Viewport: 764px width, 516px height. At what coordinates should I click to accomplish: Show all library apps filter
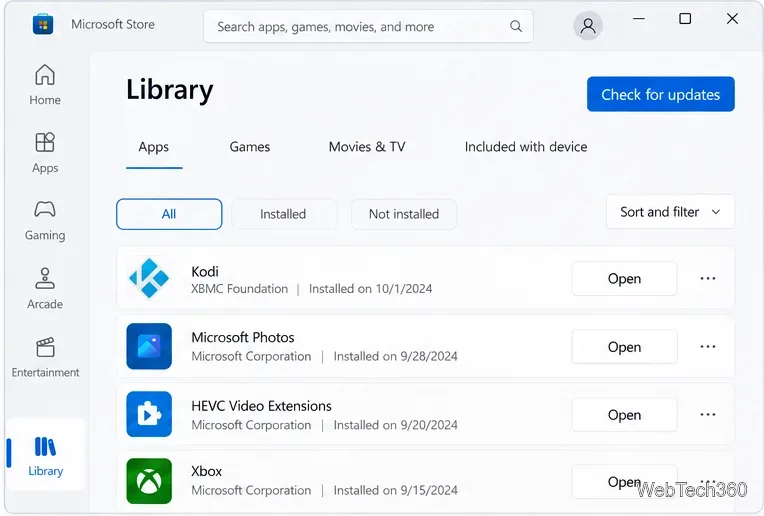(x=169, y=214)
